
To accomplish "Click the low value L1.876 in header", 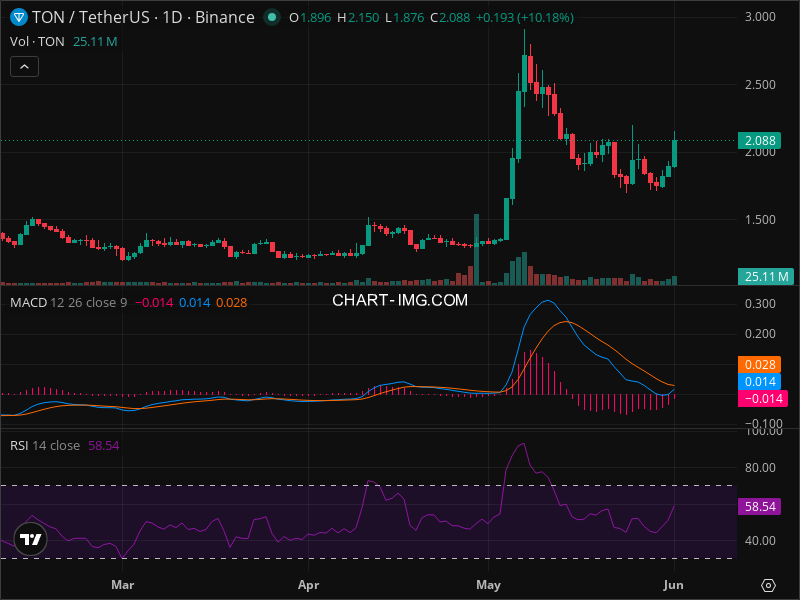I will tap(405, 18).
